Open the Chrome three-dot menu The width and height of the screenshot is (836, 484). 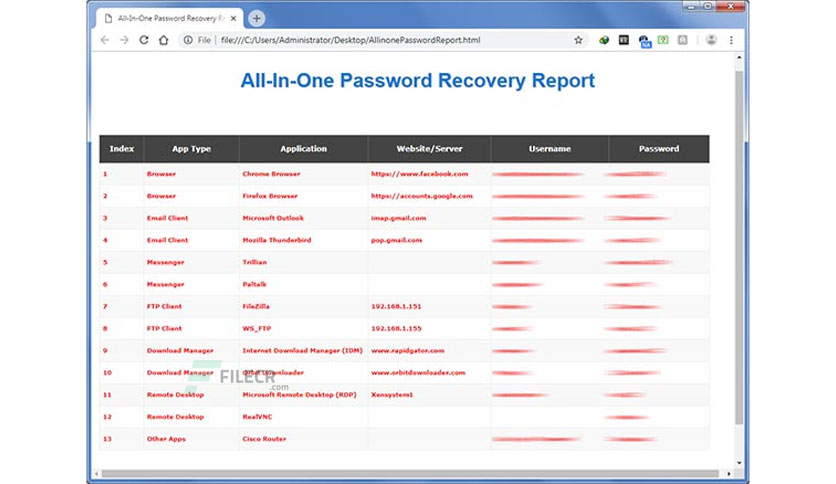[x=732, y=40]
